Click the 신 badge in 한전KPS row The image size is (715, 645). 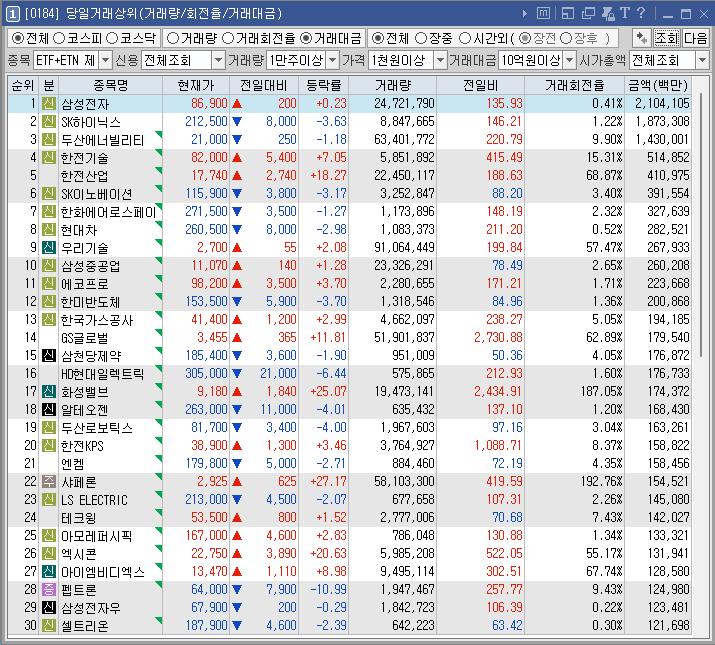49,445
